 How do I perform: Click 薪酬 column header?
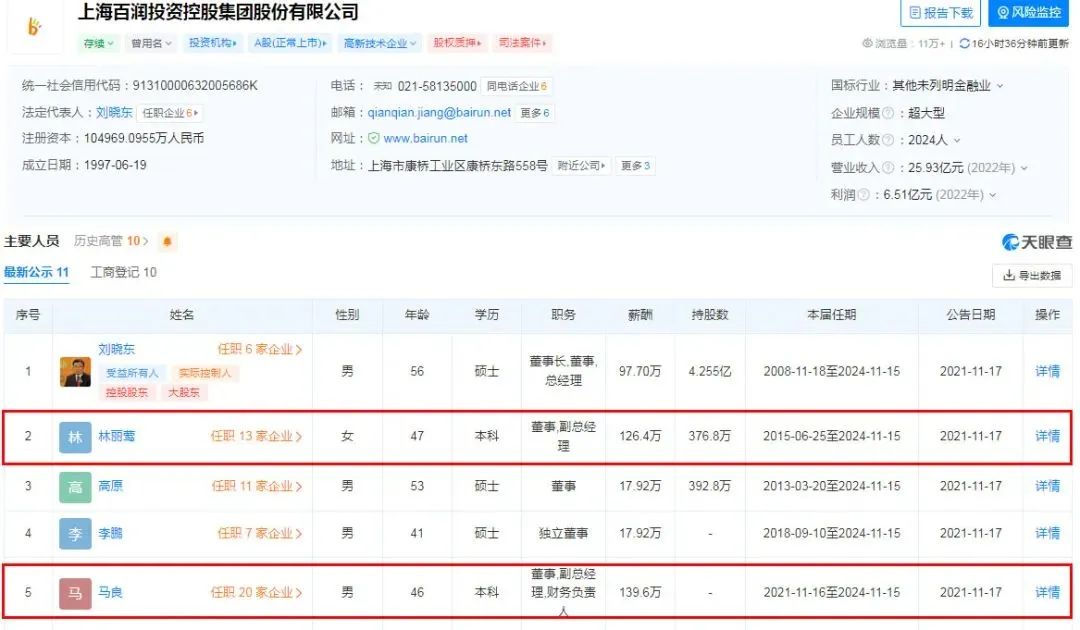click(640, 315)
